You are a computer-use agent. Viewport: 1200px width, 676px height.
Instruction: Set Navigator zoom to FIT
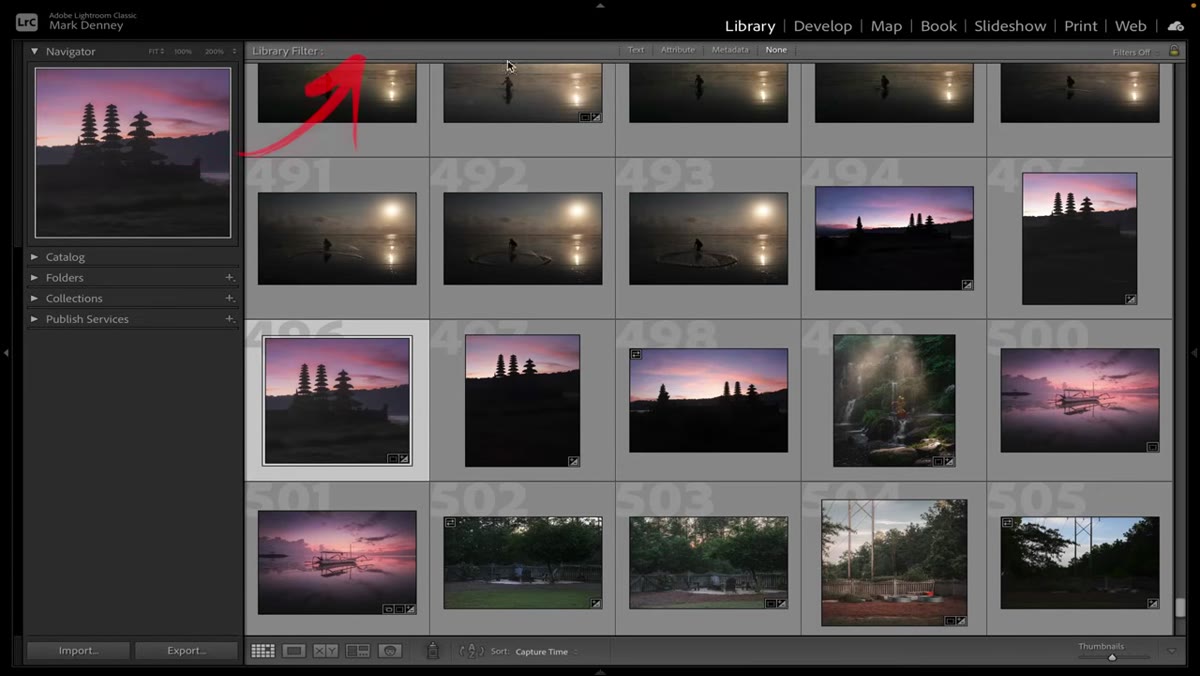(x=156, y=51)
